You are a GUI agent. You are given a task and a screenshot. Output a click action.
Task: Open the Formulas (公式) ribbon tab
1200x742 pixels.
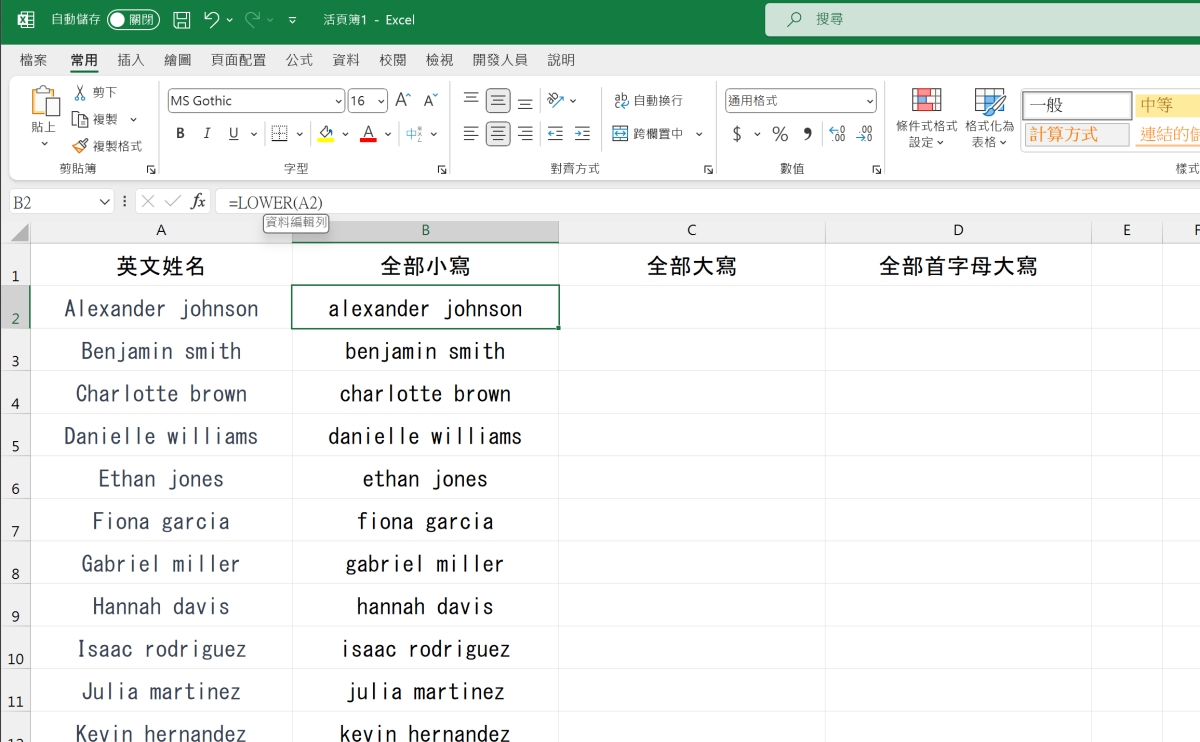click(x=299, y=60)
